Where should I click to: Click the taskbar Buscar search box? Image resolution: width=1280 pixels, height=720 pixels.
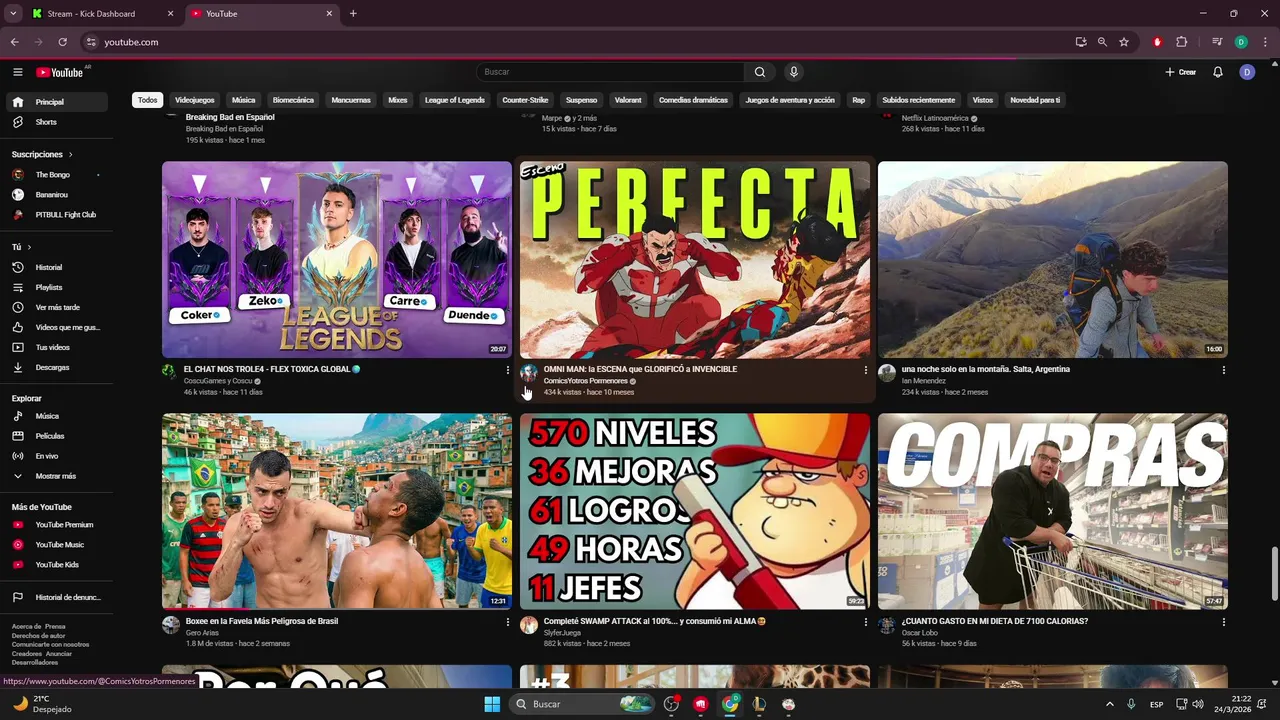[582, 704]
